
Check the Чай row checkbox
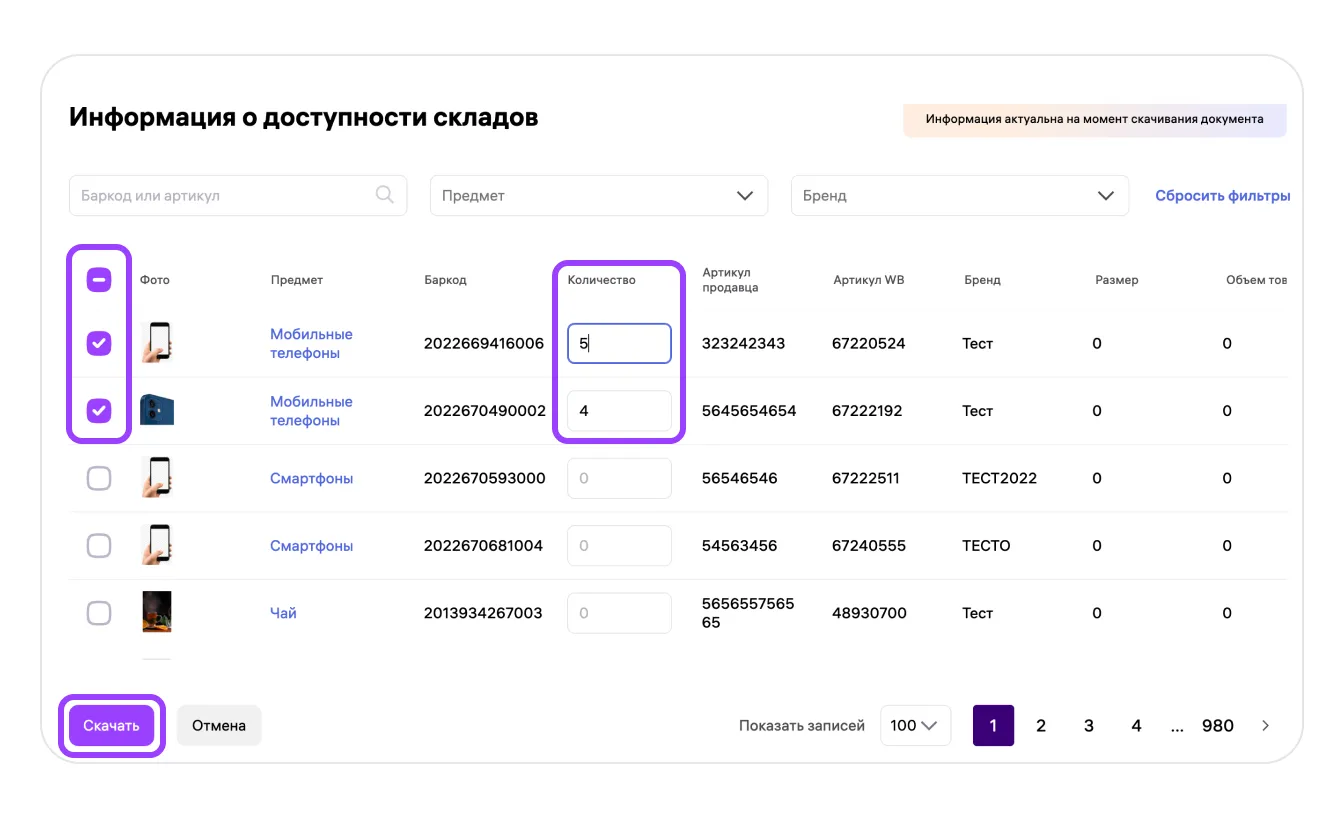pyautogui.click(x=99, y=613)
